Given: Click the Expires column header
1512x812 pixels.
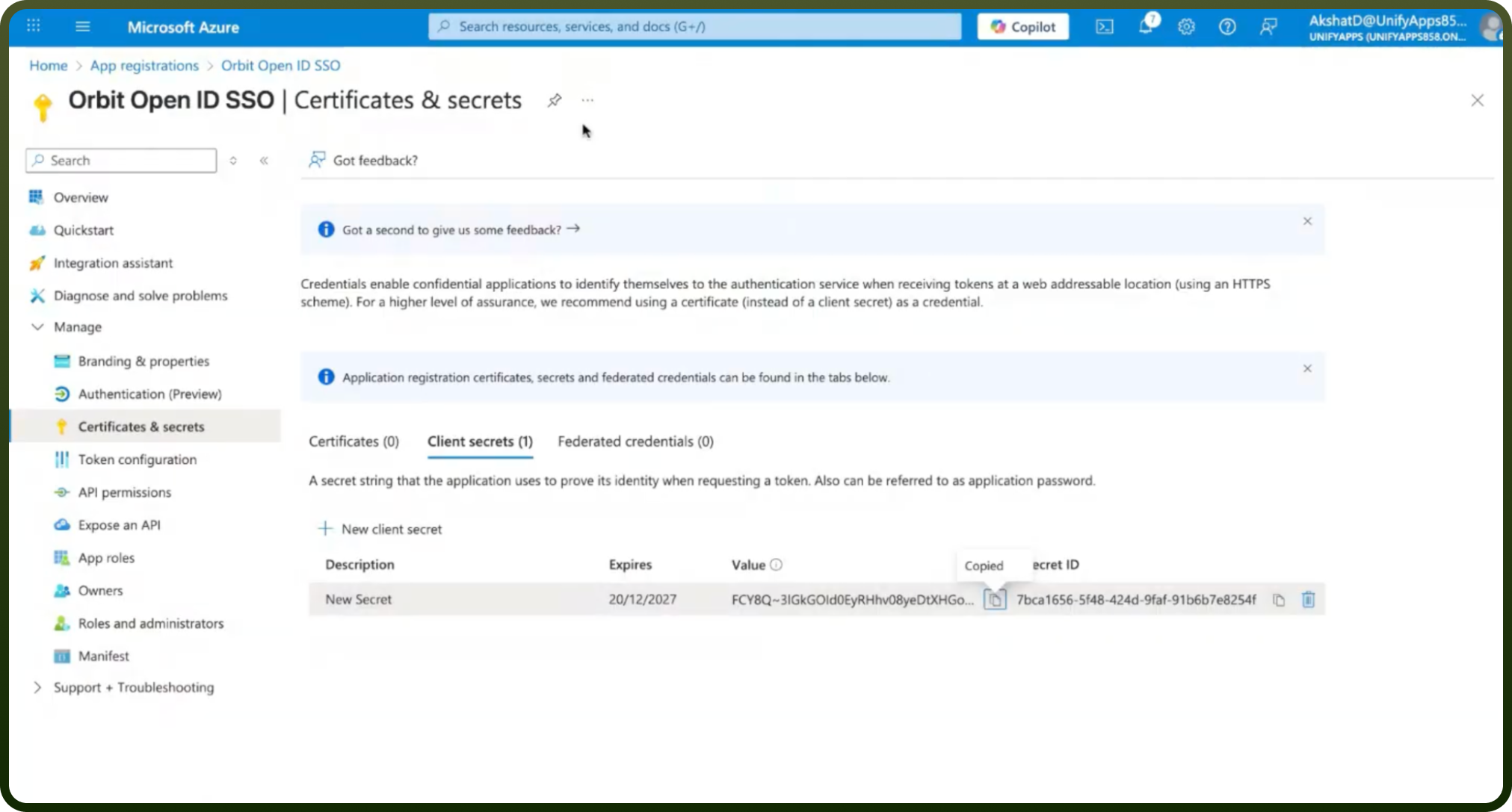Looking at the screenshot, I should point(630,565).
